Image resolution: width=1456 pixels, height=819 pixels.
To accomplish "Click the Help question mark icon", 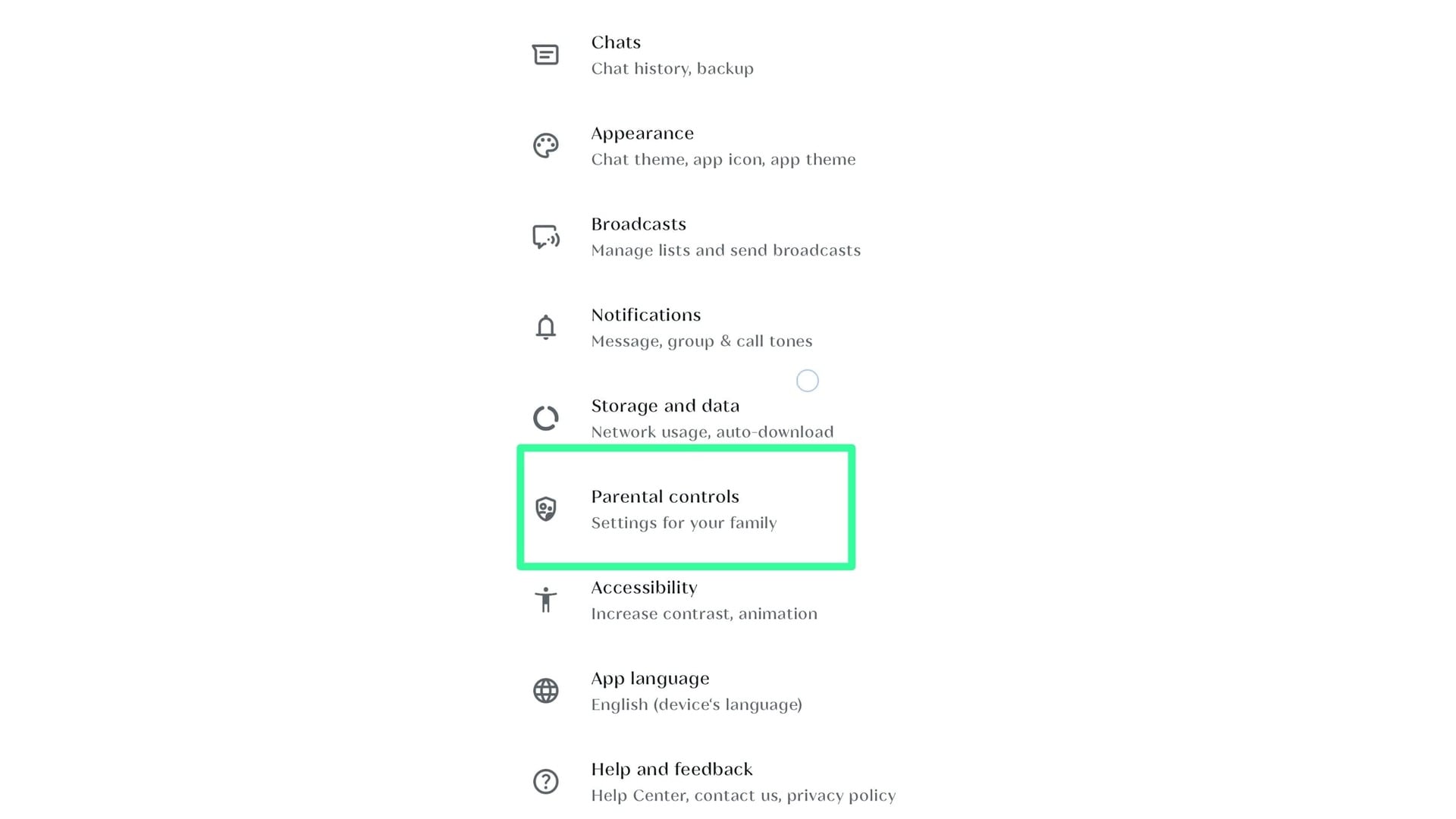I will point(545,781).
